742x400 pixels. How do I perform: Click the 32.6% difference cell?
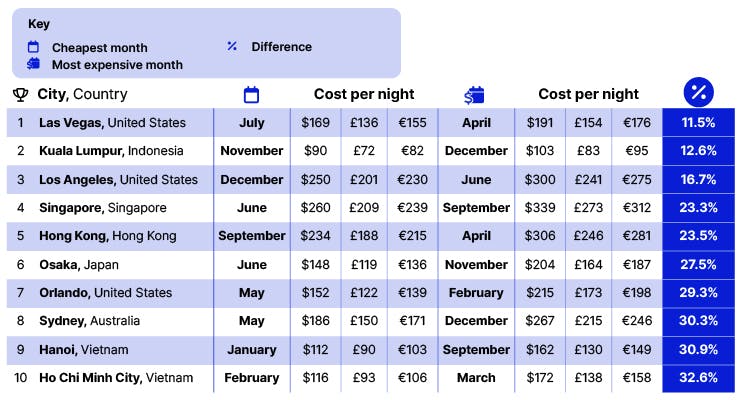(x=698, y=378)
